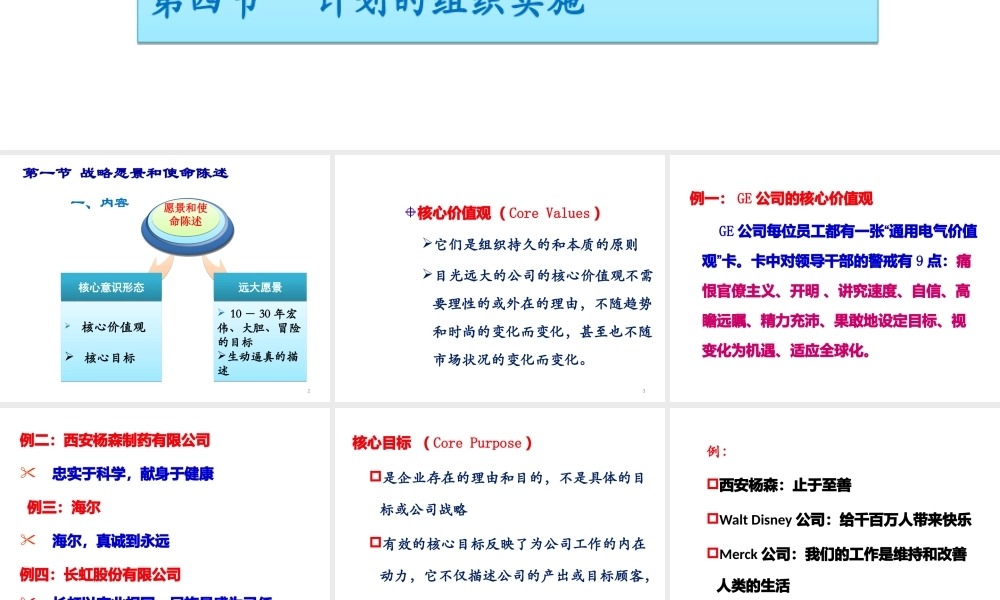
Task: Click the line 它们是组织持久的和本质的原则
Action: coord(536,245)
